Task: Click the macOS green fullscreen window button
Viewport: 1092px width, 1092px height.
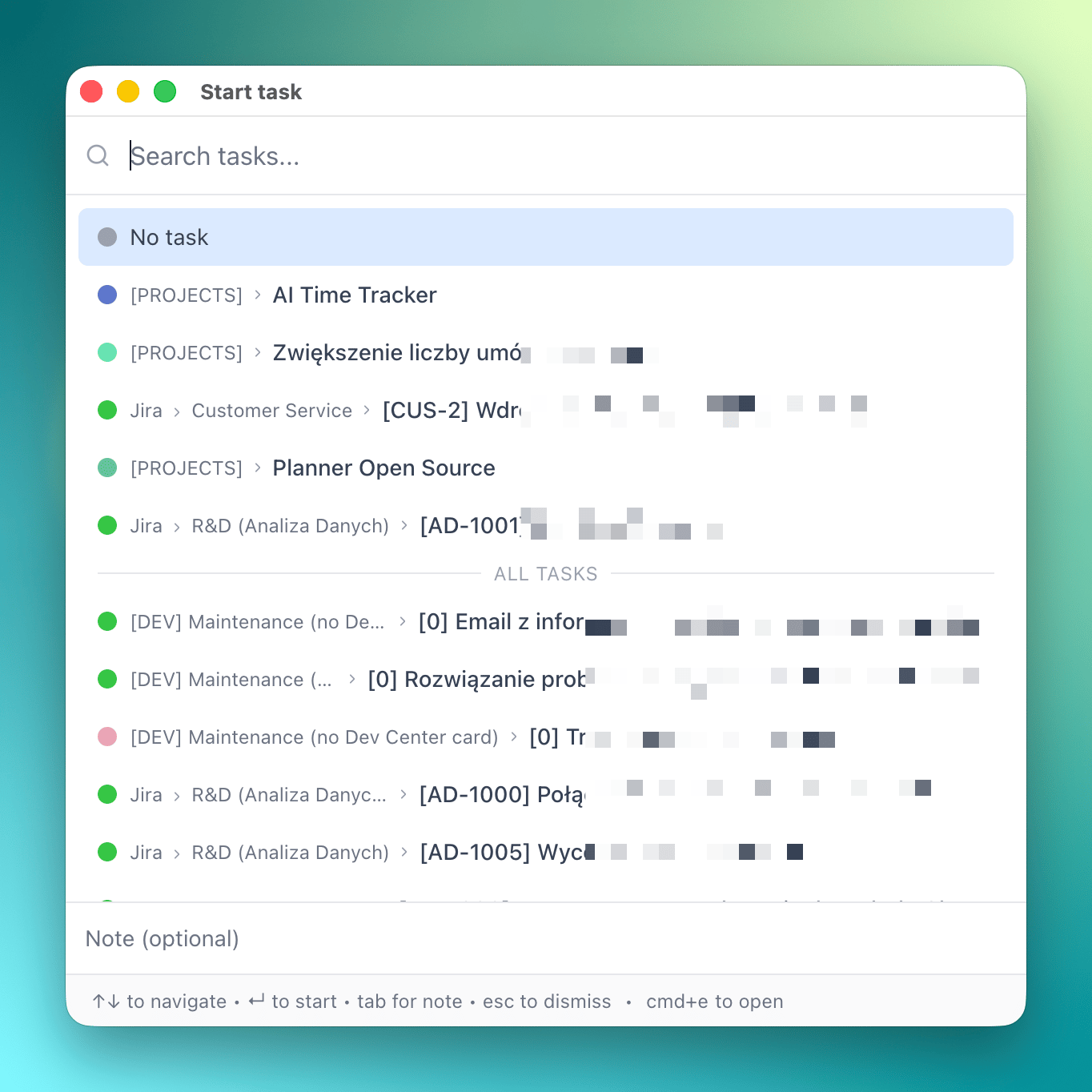Action: (165, 91)
